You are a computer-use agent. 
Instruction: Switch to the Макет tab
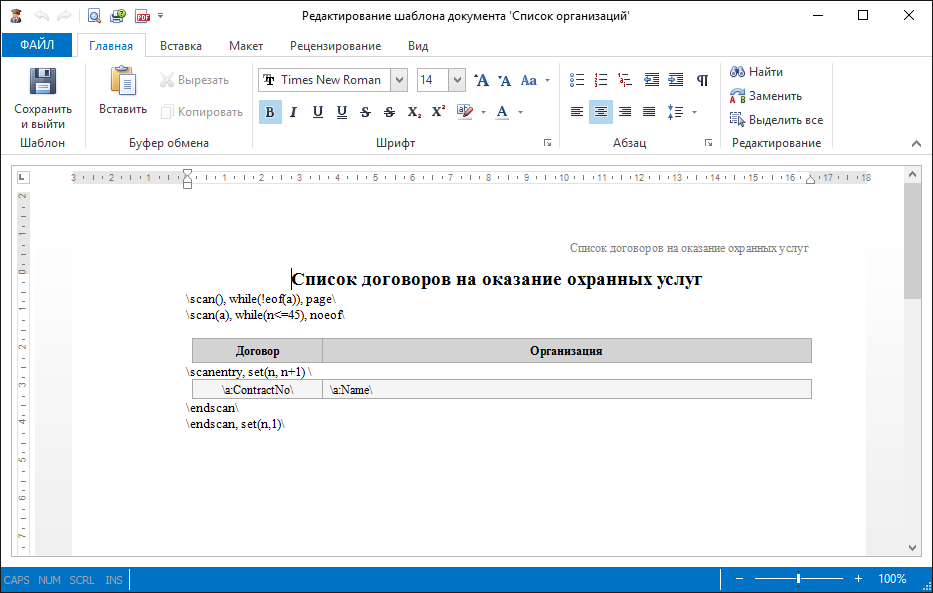pyautogui.click(x=246, y=46)
